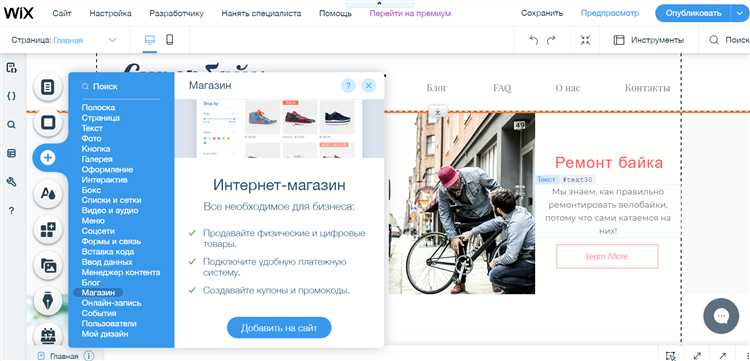Click the strip handle icon above photo
Screen dimensions: 750x361
pyautogui.click(x=438, y=113)
